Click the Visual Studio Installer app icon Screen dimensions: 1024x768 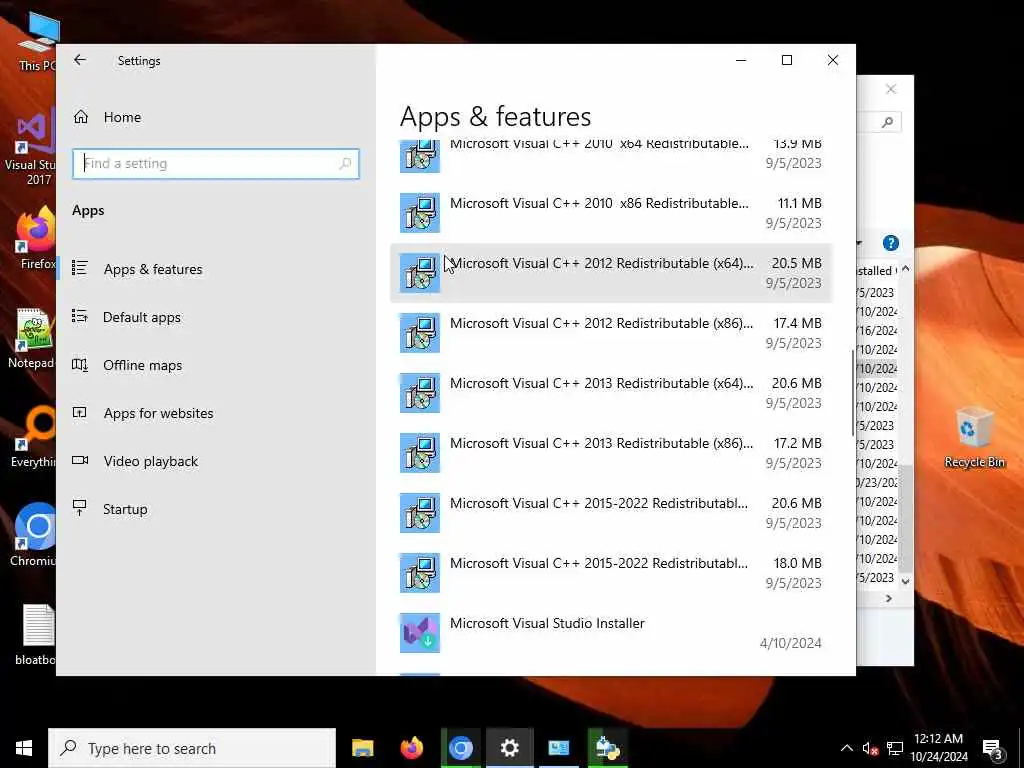420,633
